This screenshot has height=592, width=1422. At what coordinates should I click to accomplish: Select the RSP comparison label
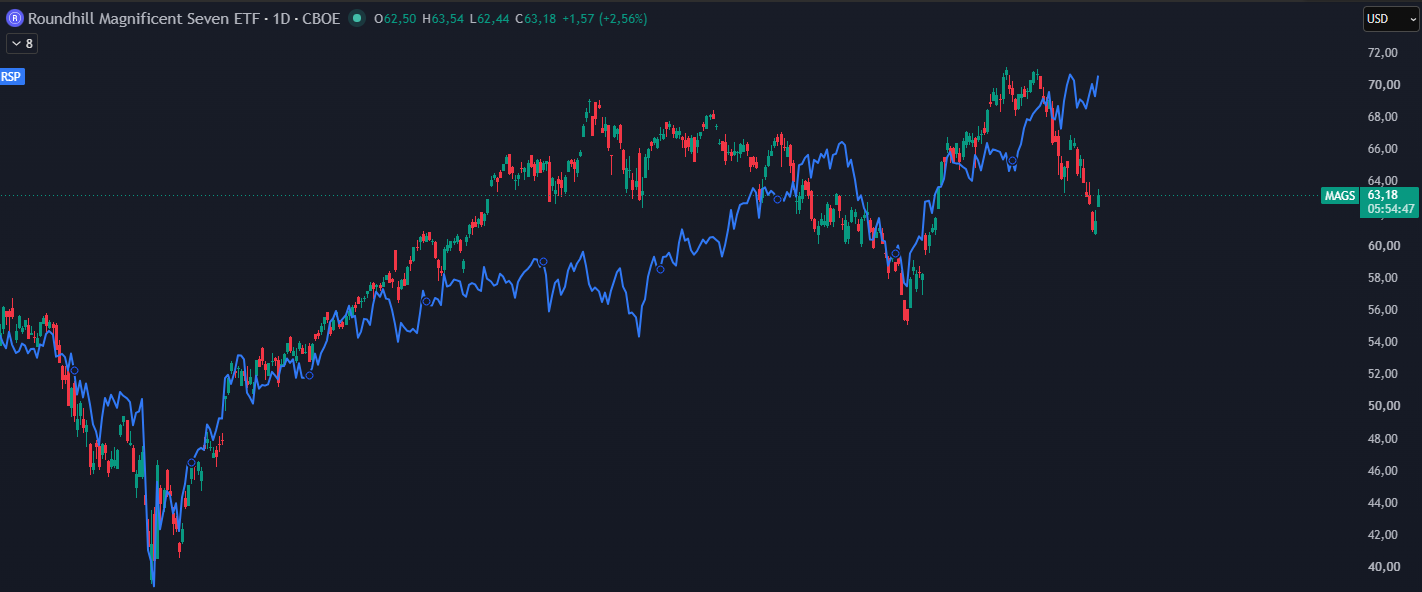point(11,76)
